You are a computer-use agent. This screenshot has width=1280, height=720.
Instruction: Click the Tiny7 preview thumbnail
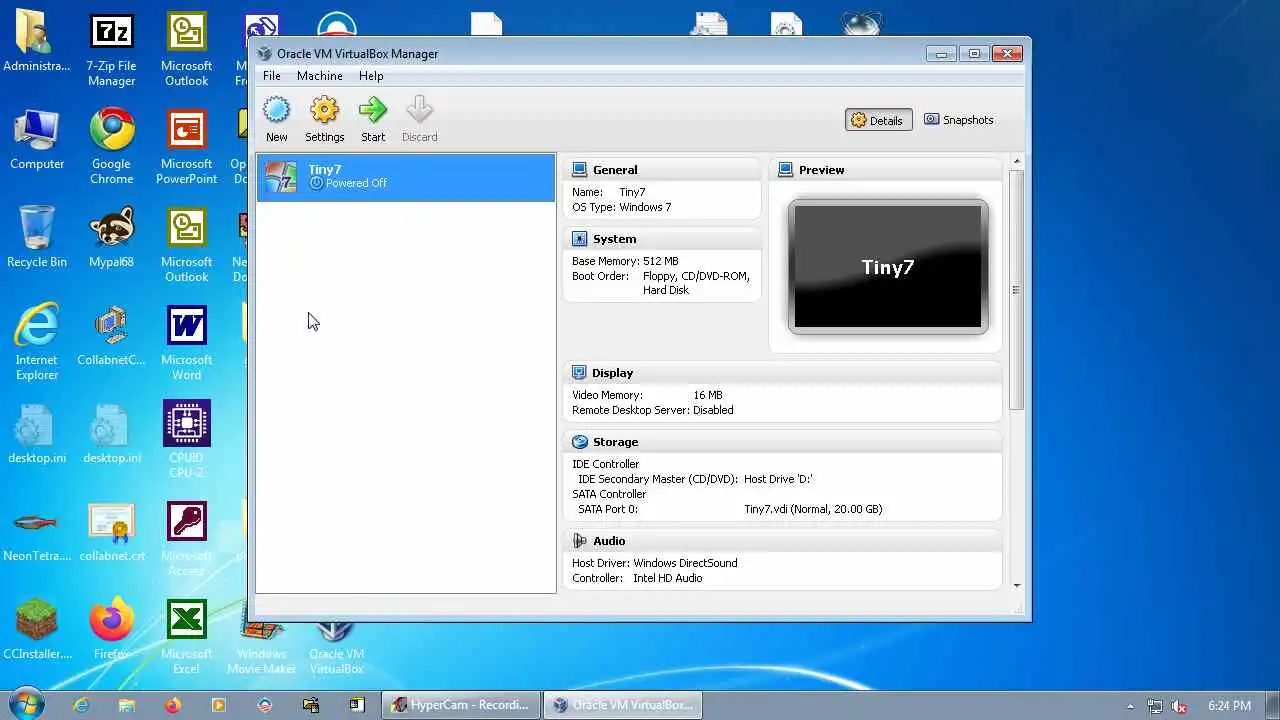(888, 267)
